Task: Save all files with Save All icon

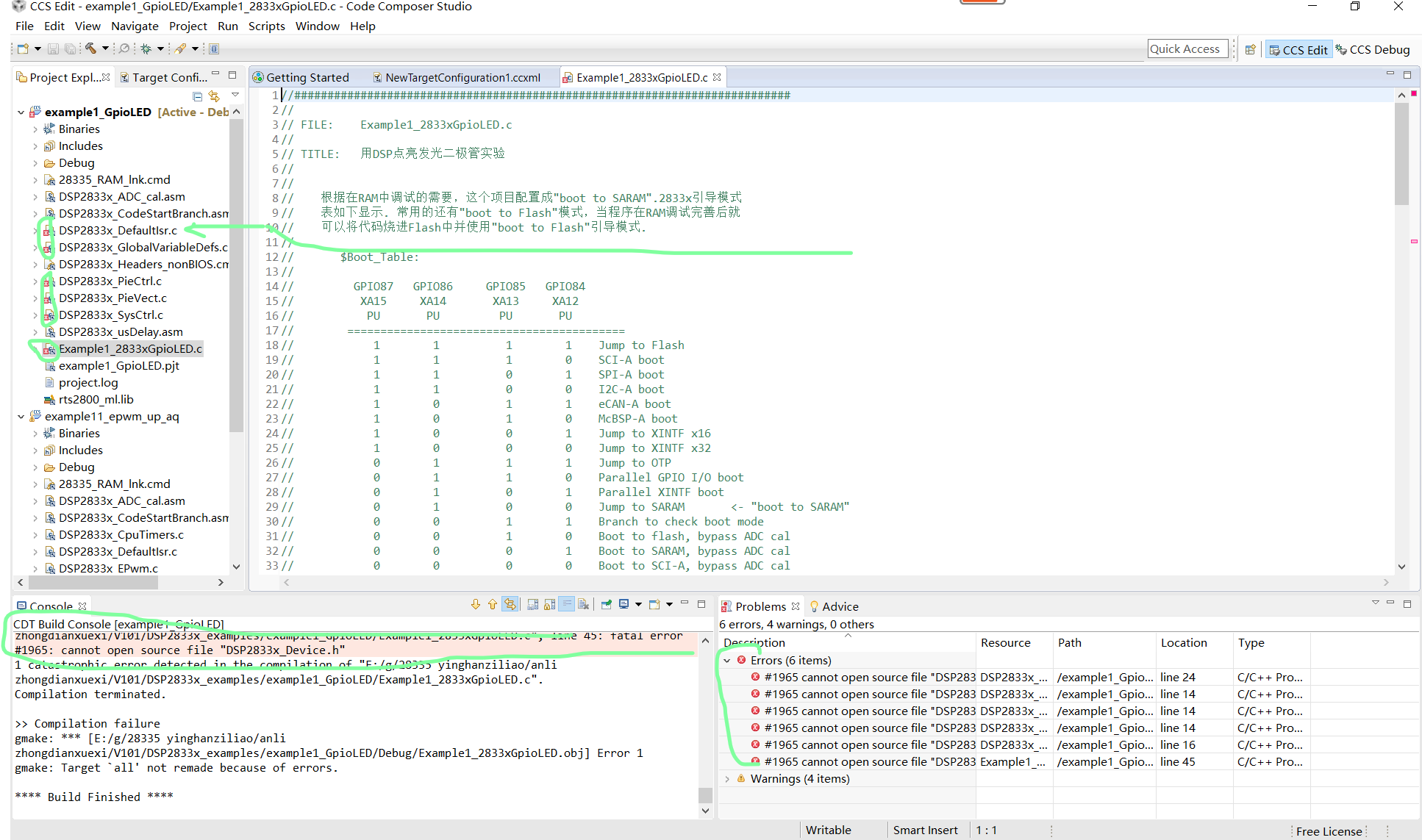Action: click(x=71, y=49)
